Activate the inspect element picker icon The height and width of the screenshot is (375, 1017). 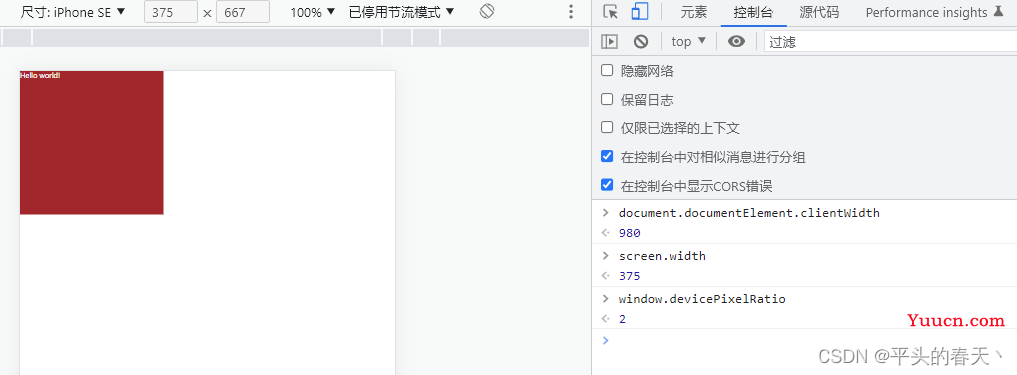(x=610, y=12)
